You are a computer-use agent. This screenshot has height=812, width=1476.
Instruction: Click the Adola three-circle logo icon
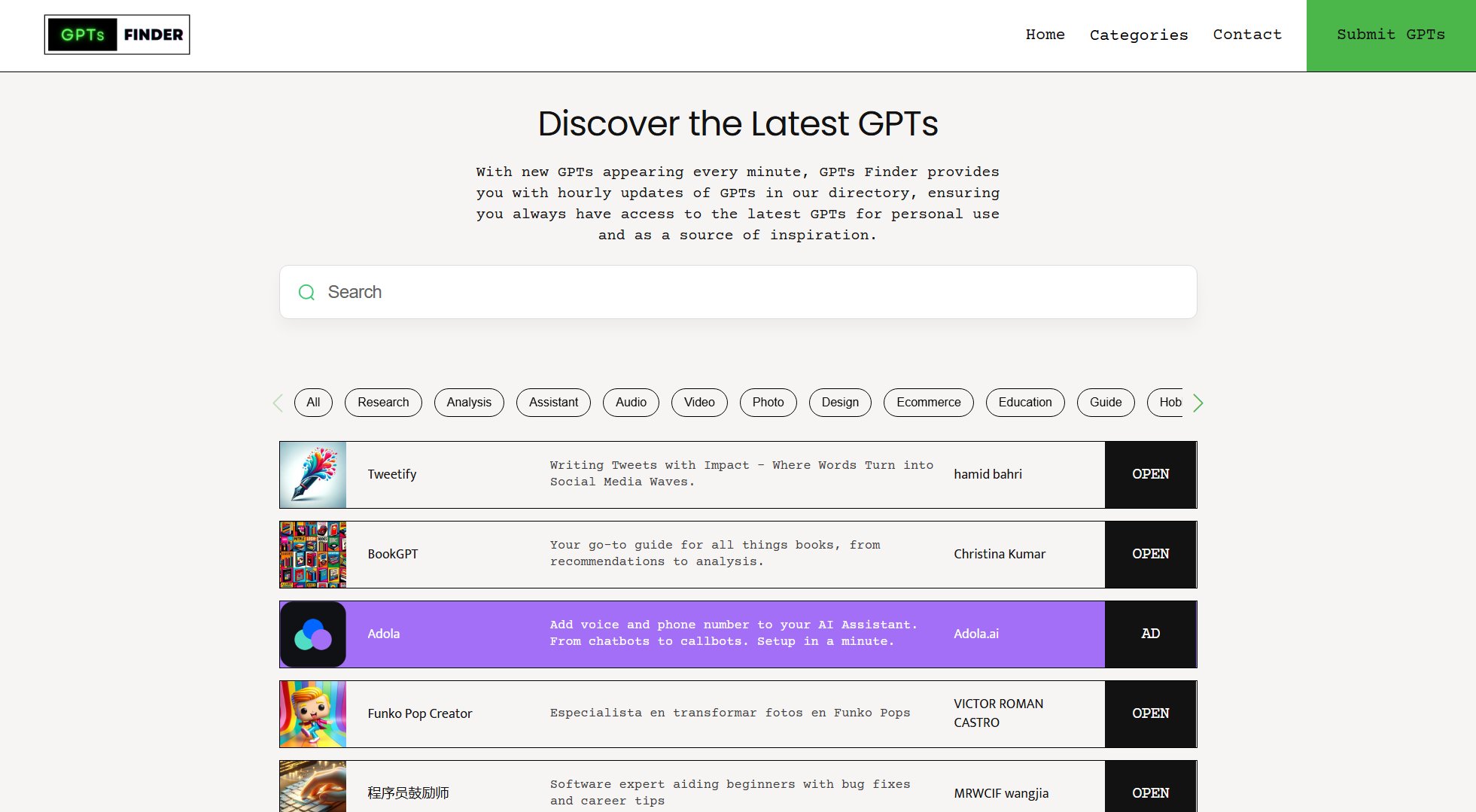click(313, 634)
